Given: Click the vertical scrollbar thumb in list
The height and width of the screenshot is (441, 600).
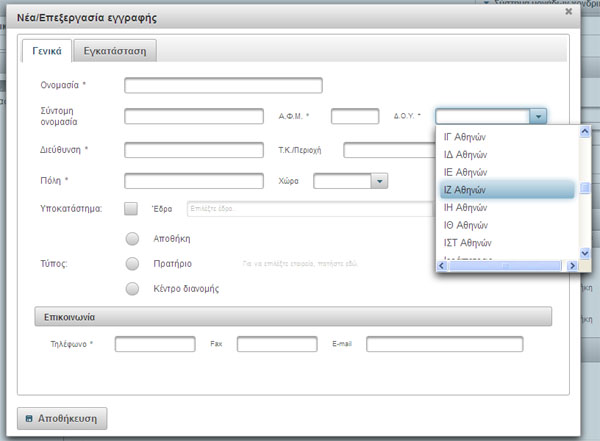Looking at the screenshot, I should point(585,188).
